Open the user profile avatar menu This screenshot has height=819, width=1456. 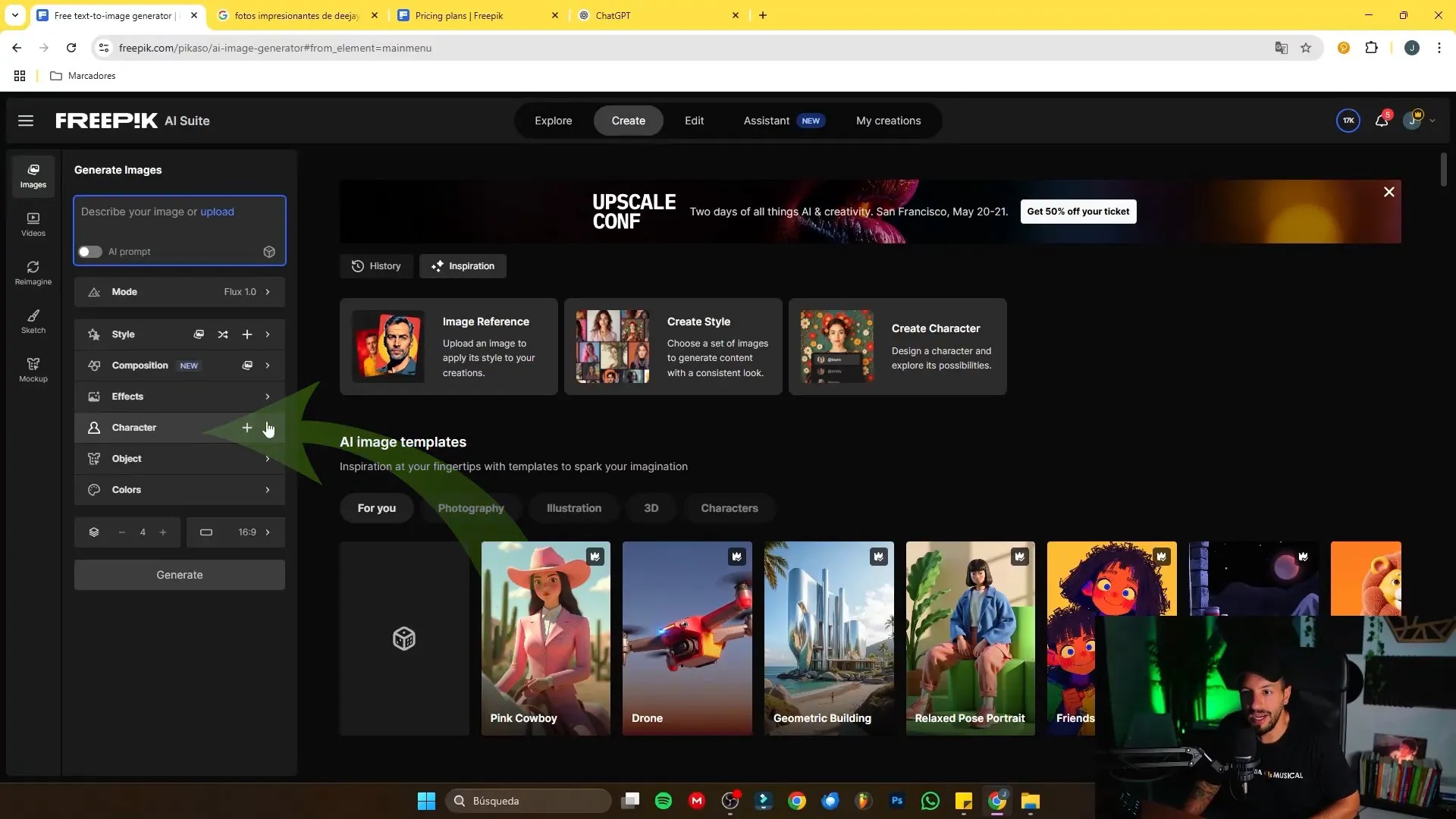(x=1414, y=121)
